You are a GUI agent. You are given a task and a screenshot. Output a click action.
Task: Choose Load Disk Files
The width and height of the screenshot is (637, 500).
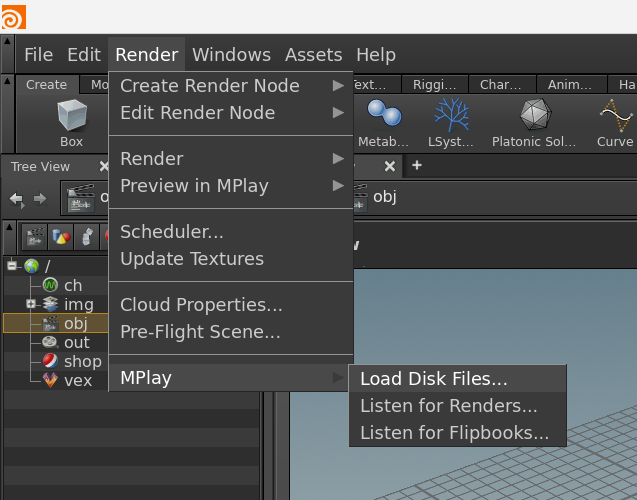[457, 379]
